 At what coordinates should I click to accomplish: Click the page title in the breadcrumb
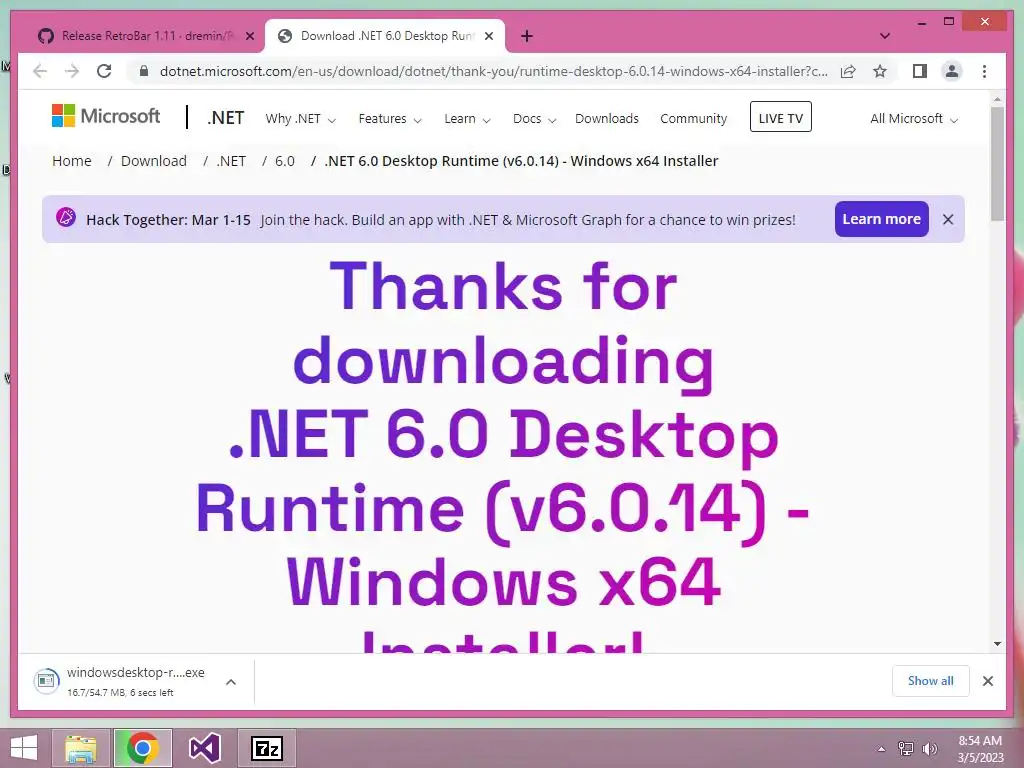click(521, 161)
